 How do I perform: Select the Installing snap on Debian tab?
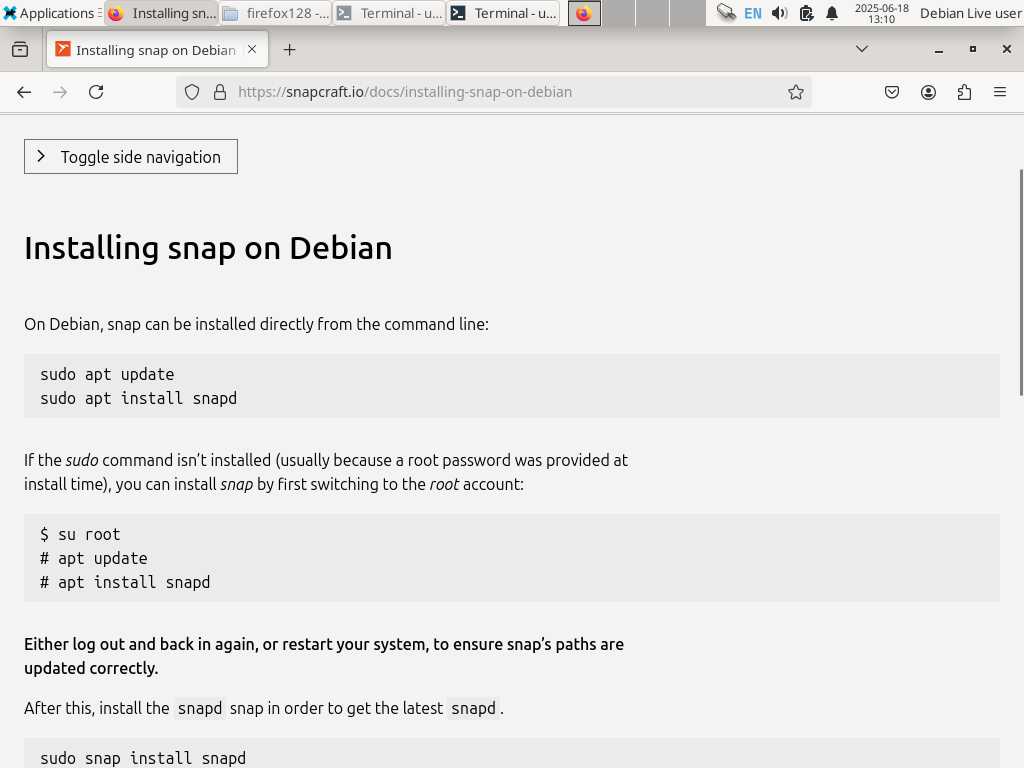(155, 50)
